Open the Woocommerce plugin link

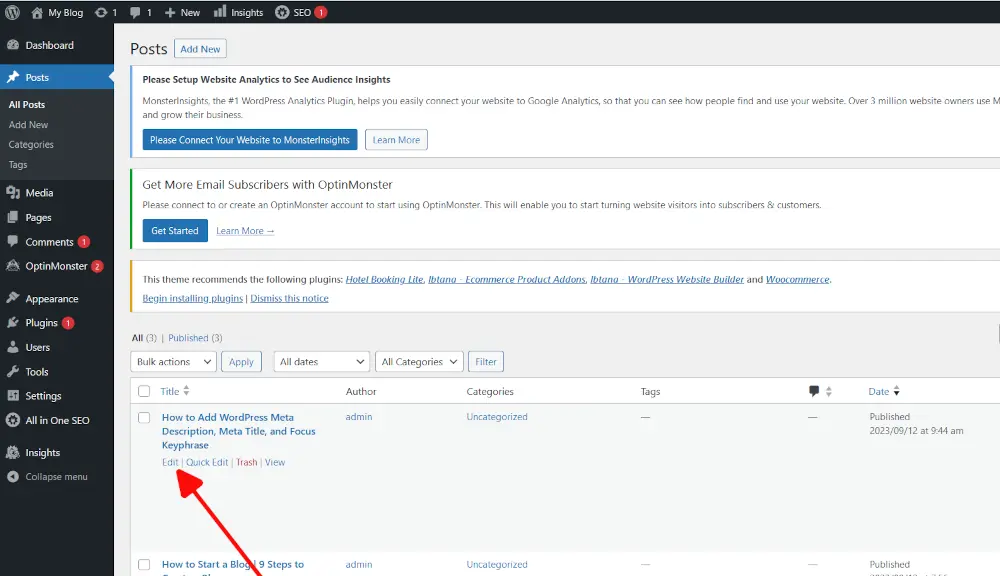click(797, 279)
